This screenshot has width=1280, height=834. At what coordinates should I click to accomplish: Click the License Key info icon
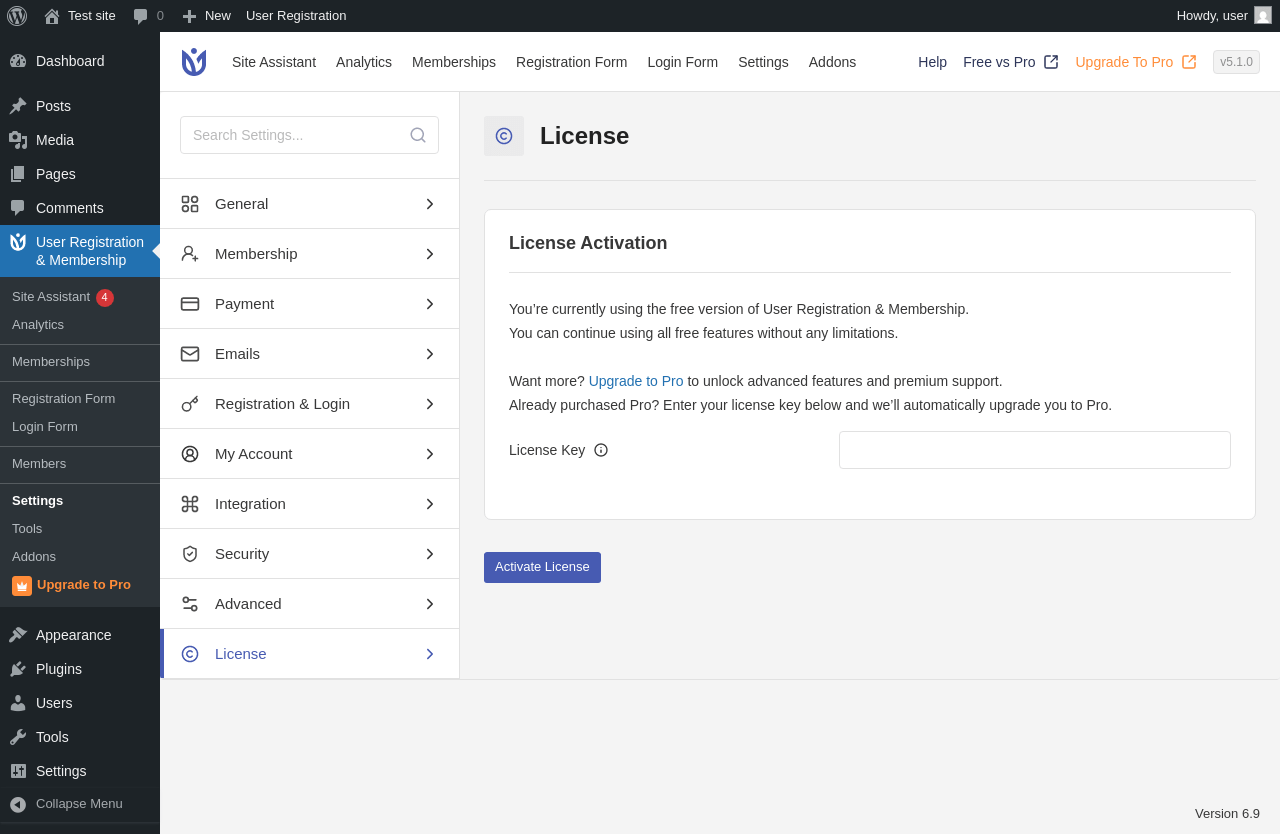(x=601, y=450)
